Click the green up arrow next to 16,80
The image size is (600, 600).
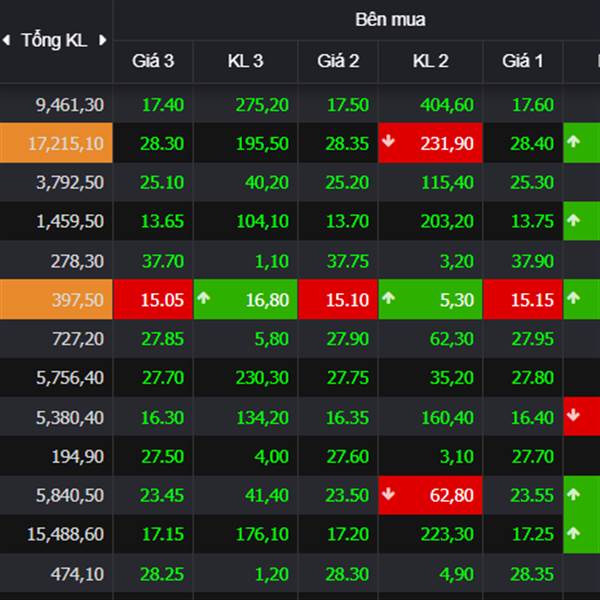point(204,299)
